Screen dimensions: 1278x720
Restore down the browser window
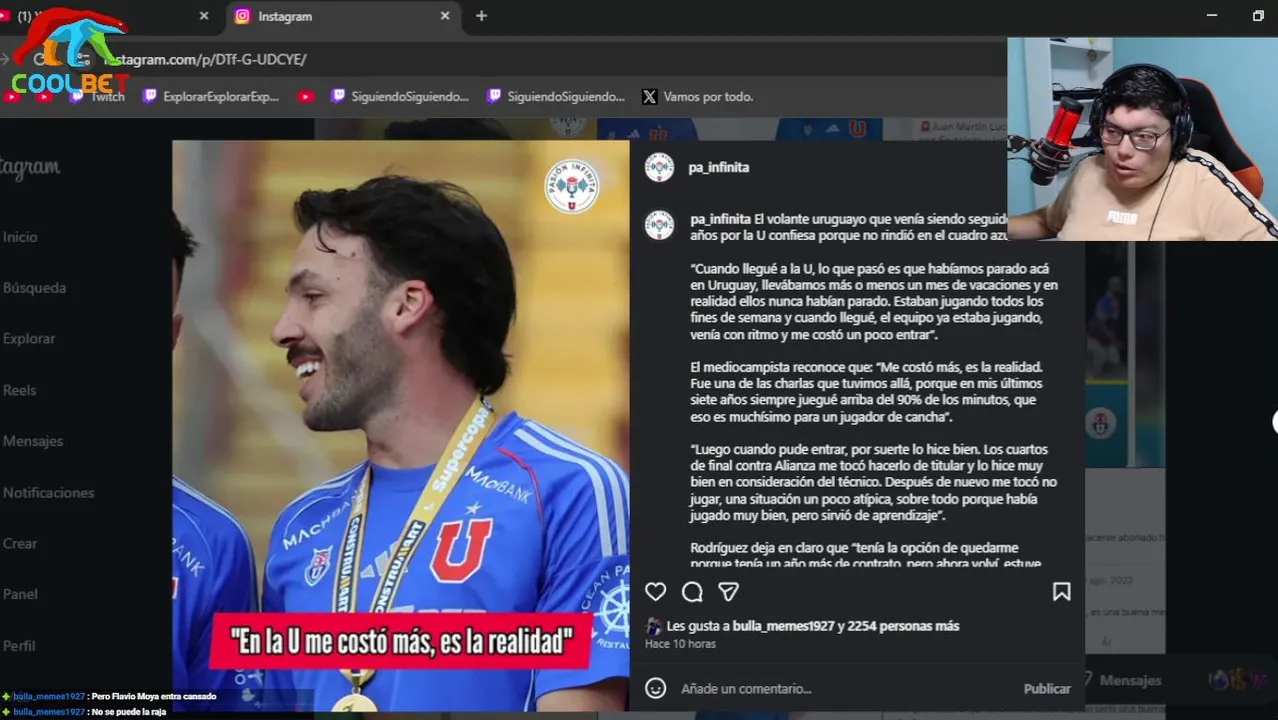coord(1258,16)
